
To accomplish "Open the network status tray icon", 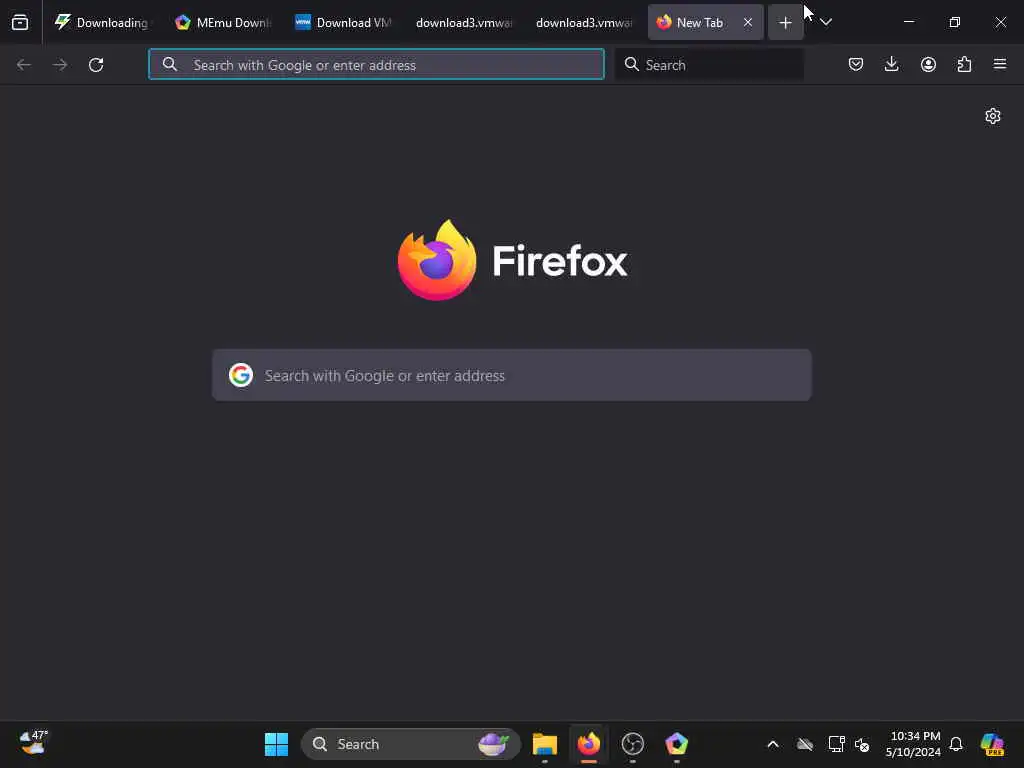I will coord(837,744).
